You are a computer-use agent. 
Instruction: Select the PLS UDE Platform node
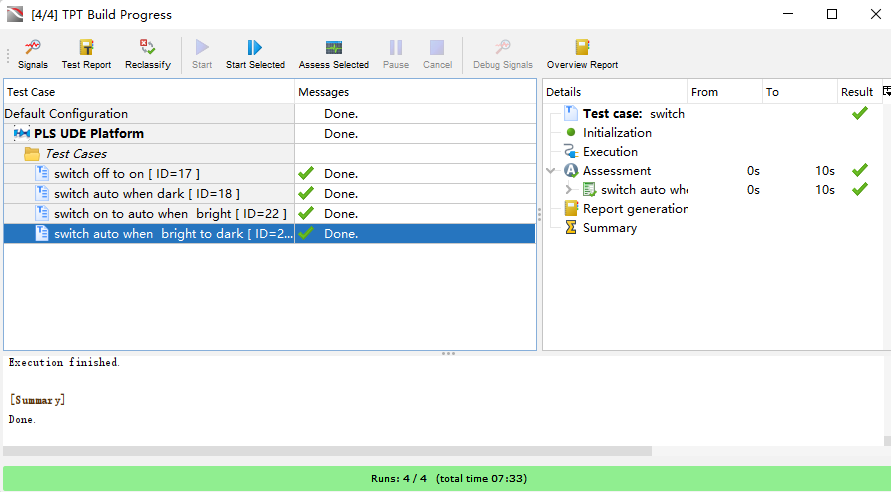tap(88, 134)
